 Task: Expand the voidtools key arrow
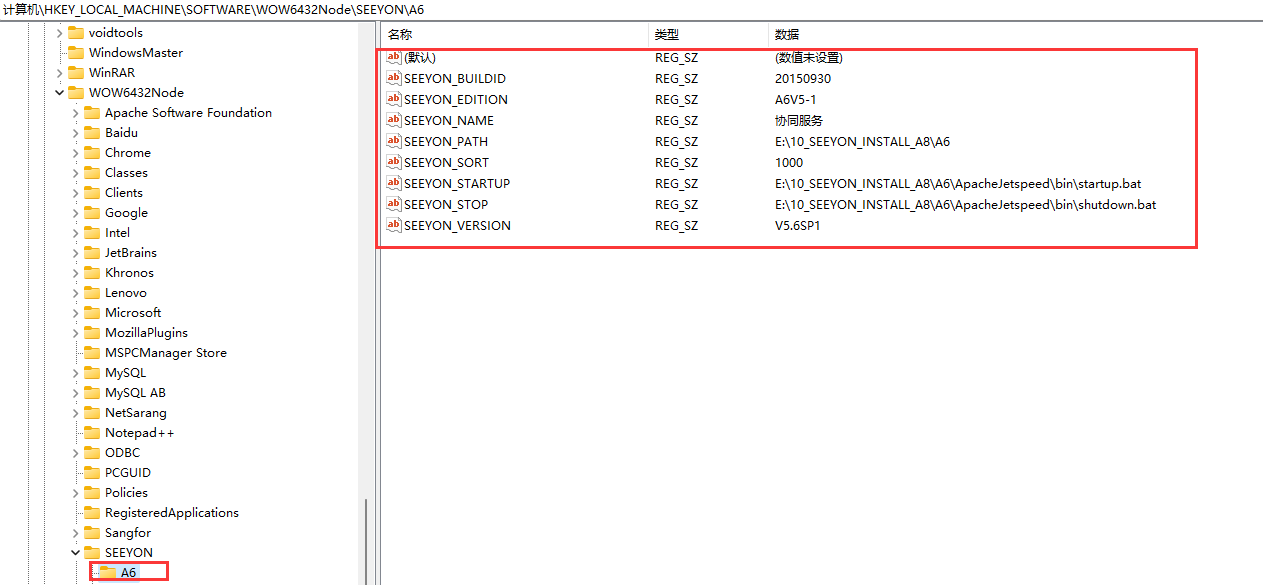pyautogui.click(x=59, y=32)
